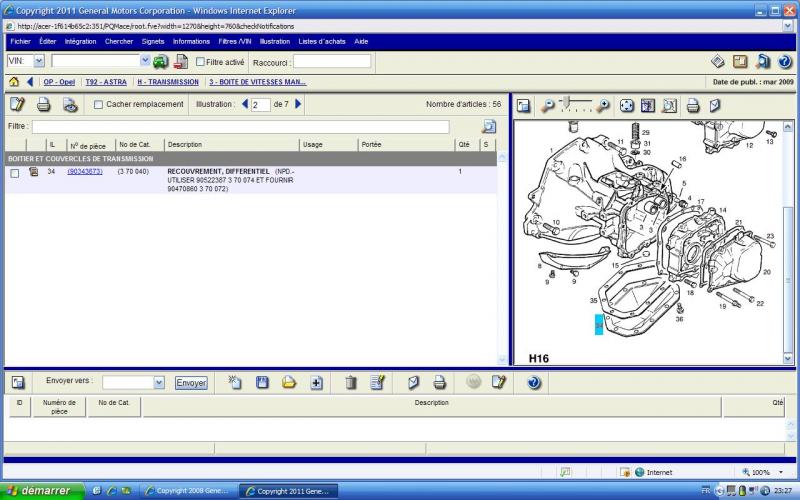Viewport: 800px width, 500px height.
Task: Click the envelope icon in shopping list toolbar
Action: 413,382
